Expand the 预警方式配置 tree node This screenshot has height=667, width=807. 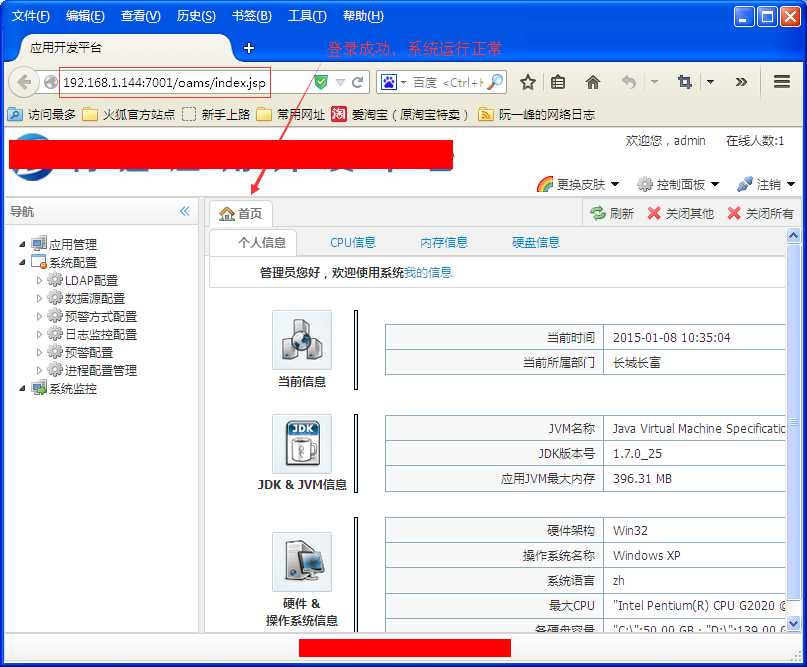[x=39, y=317]
